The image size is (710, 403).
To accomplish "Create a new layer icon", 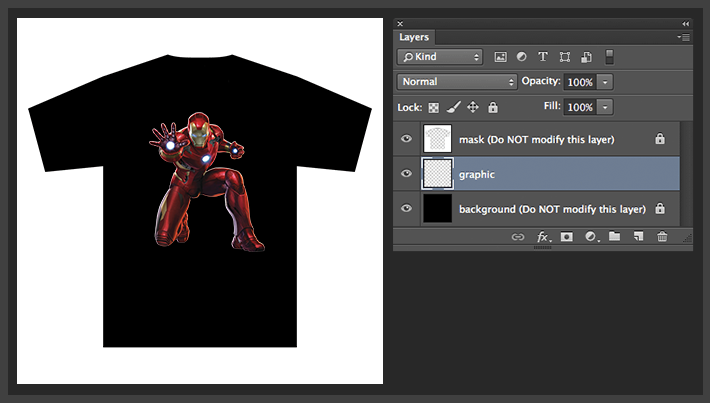I will coord(638,237).
